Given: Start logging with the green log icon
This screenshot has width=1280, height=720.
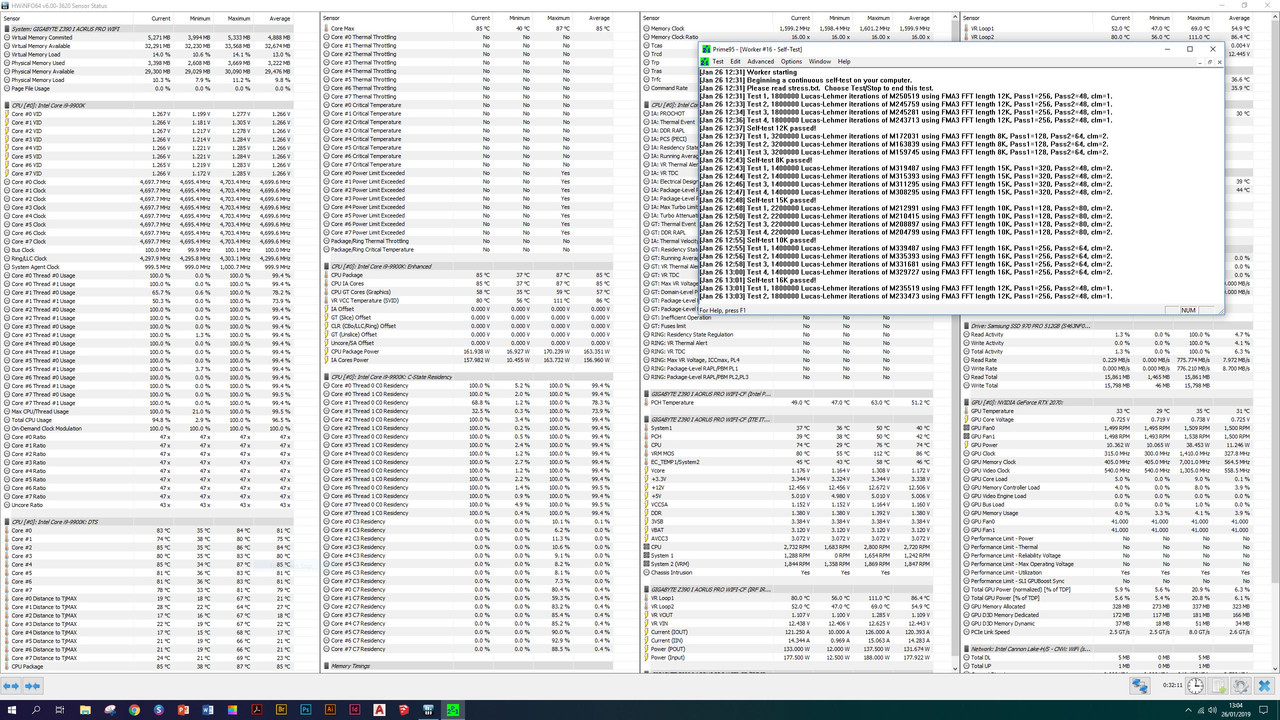Looking at the screenshot, I should 1218,686.
